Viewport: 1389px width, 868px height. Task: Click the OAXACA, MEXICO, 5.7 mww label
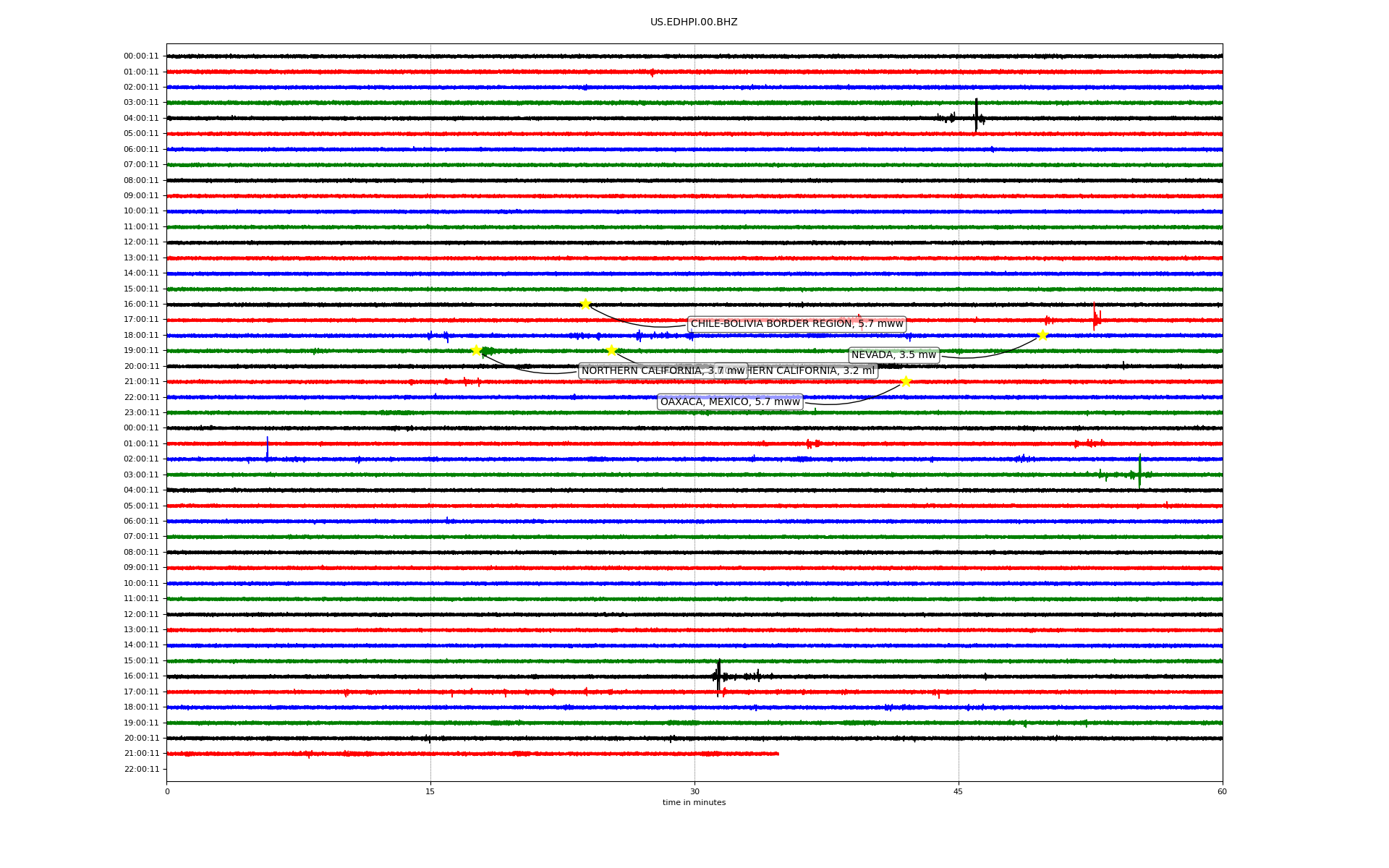click(730, 402)
